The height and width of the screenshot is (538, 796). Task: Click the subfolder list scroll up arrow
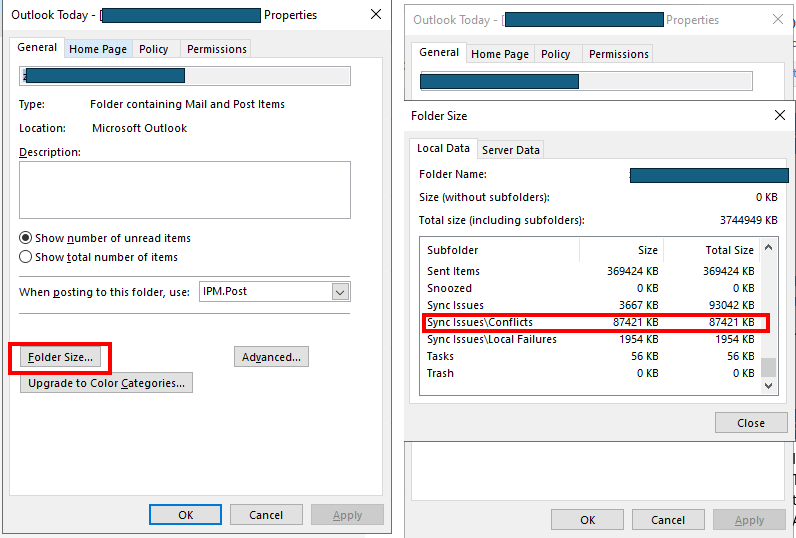click(x=769, y=247)
